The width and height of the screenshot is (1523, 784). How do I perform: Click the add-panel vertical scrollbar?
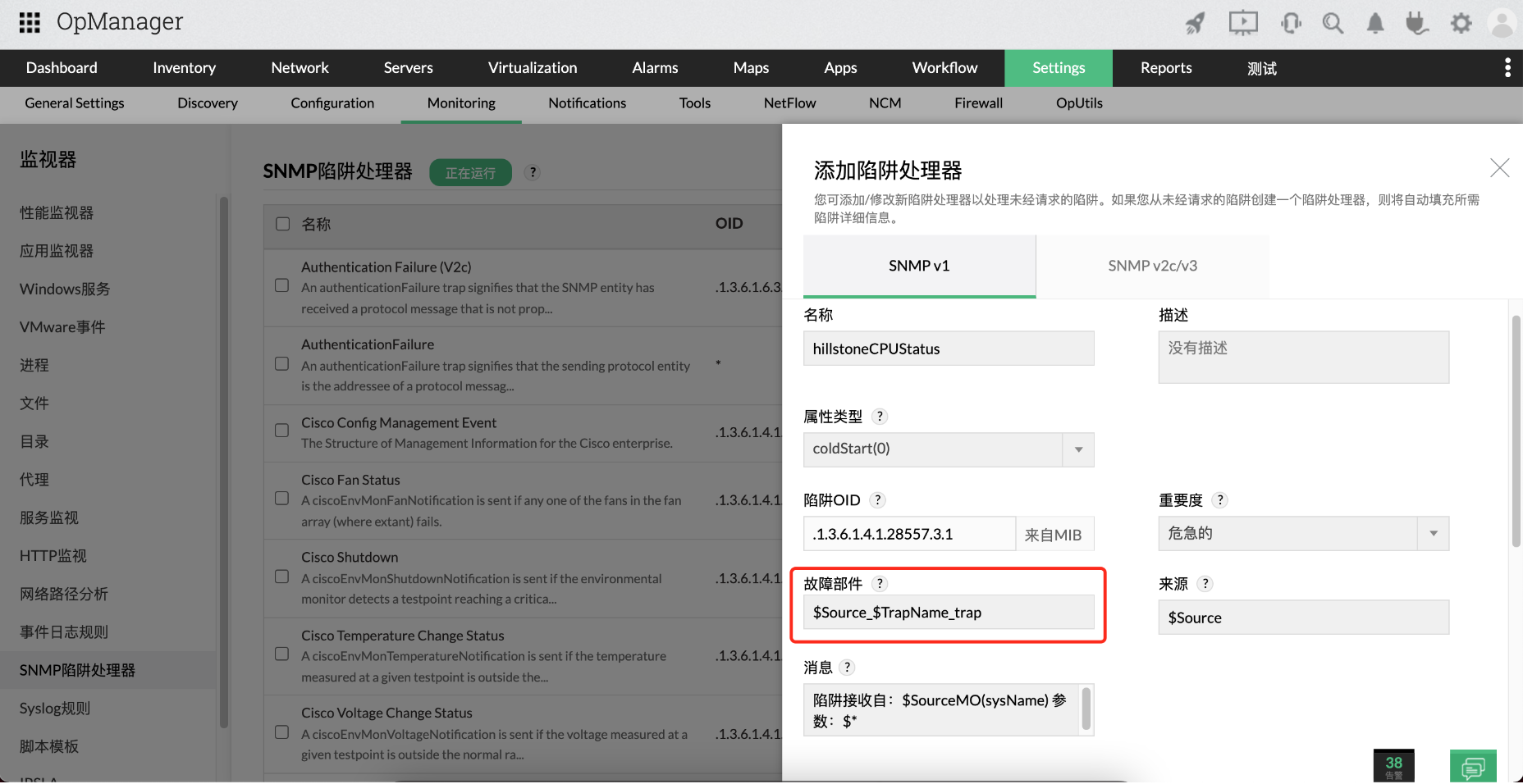click(1516, 431)
